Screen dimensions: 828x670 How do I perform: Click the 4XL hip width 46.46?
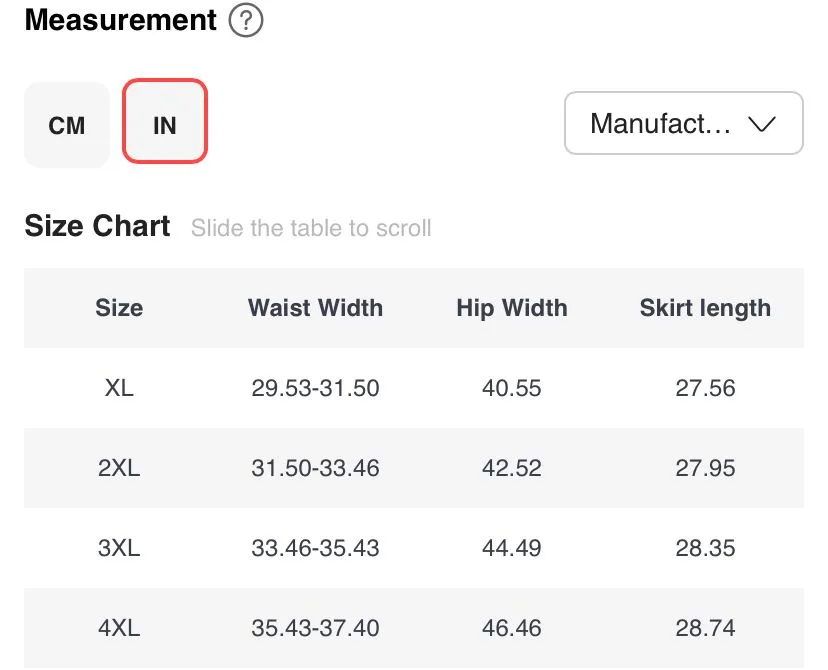512,628
